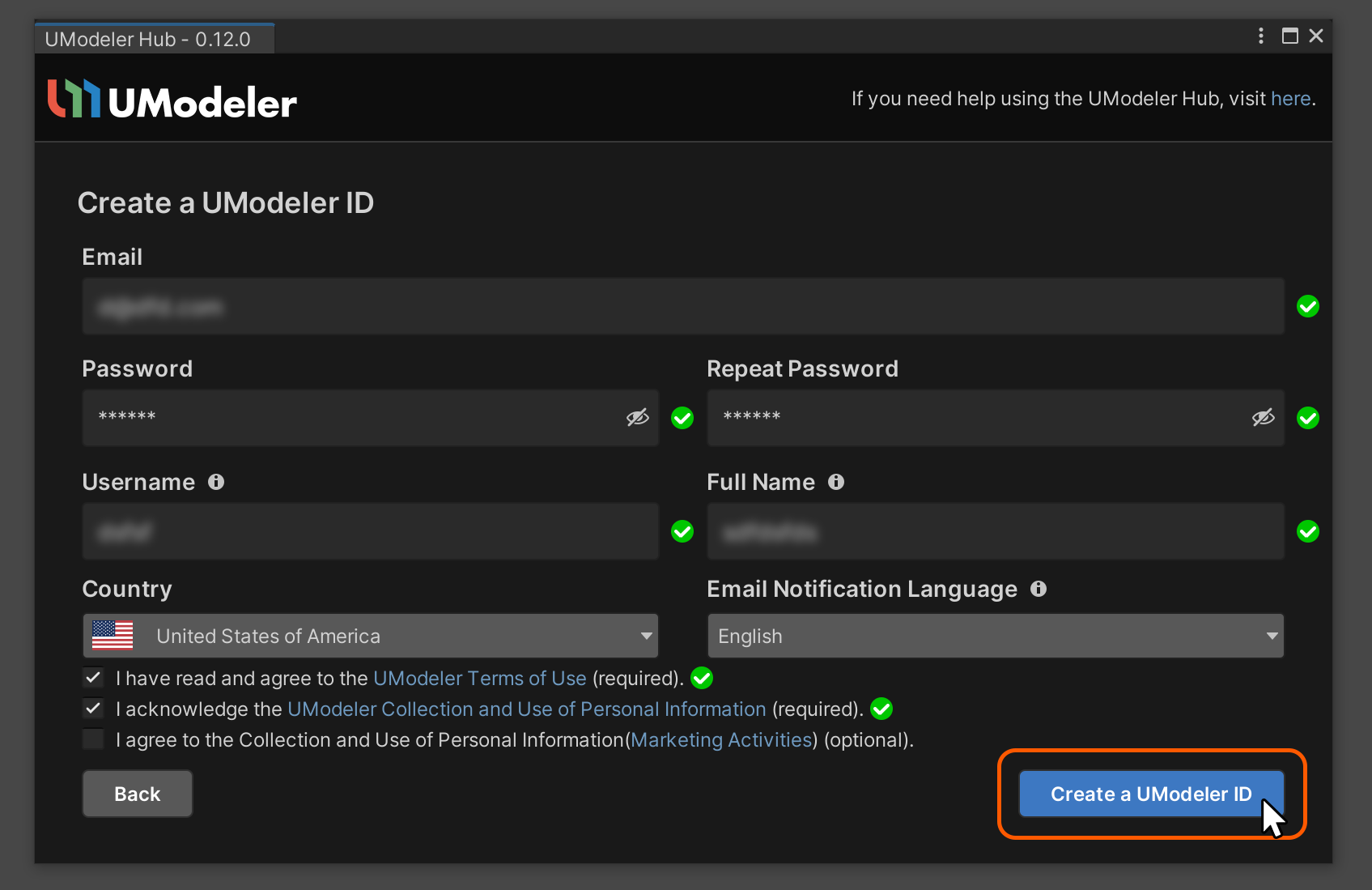1372x890 pixels.
Task: Go back using the Back button
Action: pos(138,794)
